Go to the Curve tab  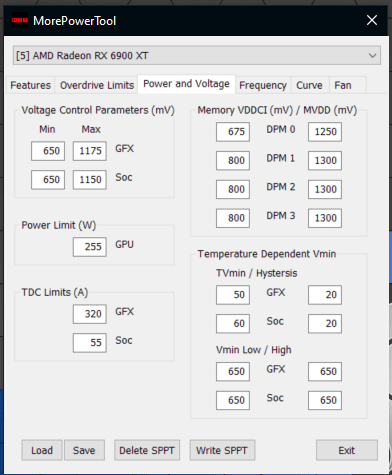click(x=309, y=85)
